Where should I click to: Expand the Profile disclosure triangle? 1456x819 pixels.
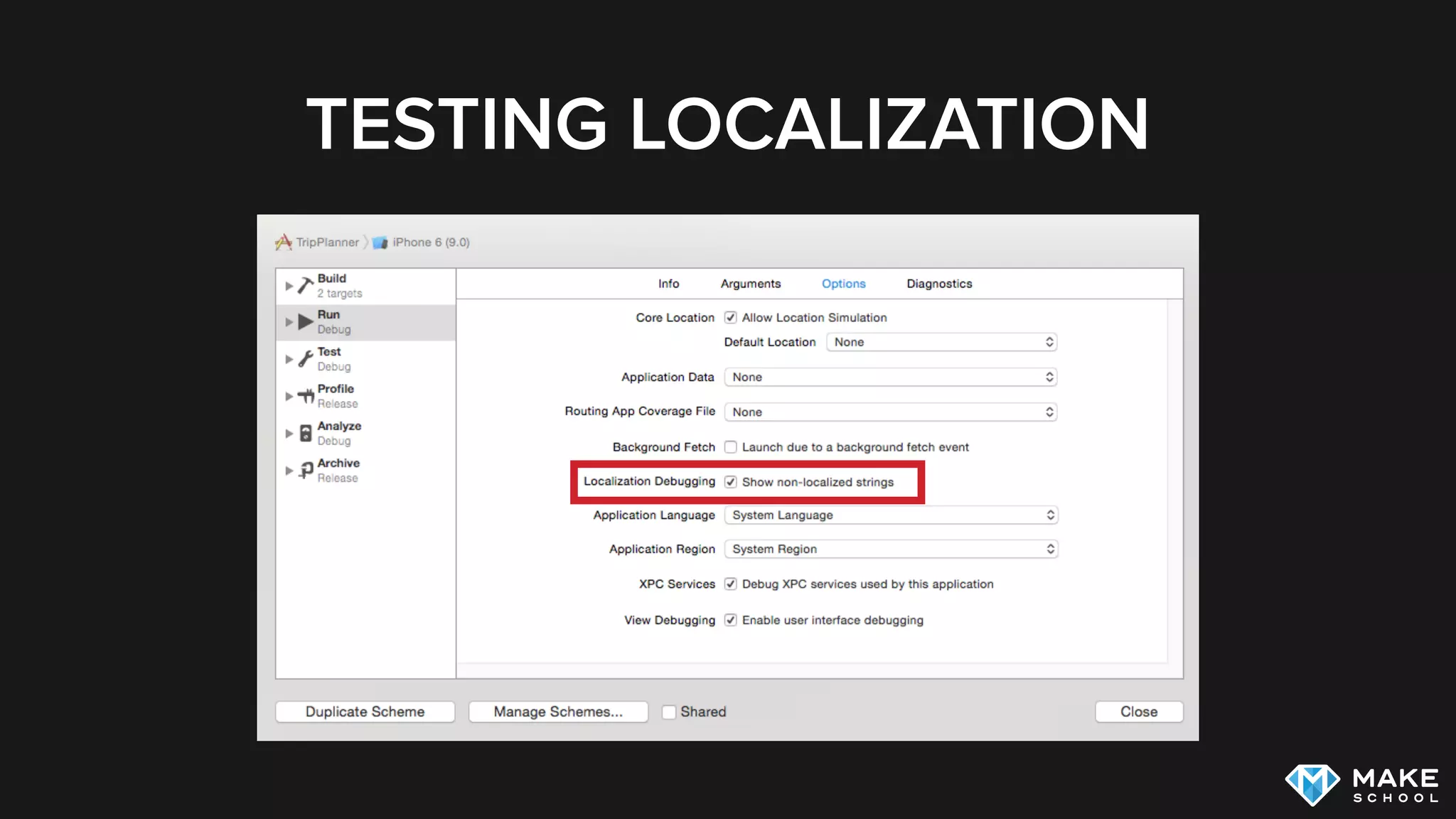coord(289,396)
